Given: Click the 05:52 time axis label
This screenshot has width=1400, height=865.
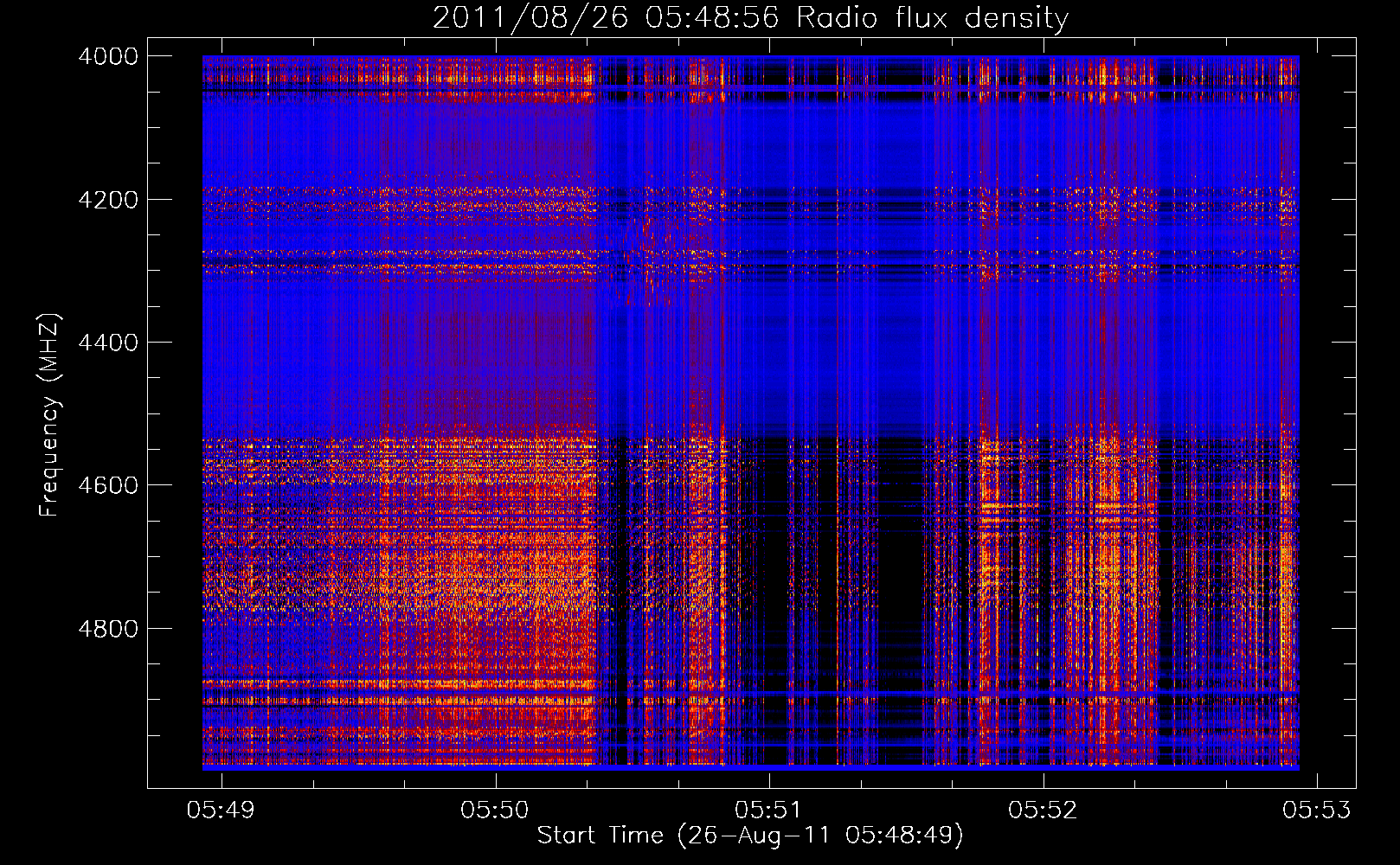Looking at the screenshot, I should (x=1044, y=811).
